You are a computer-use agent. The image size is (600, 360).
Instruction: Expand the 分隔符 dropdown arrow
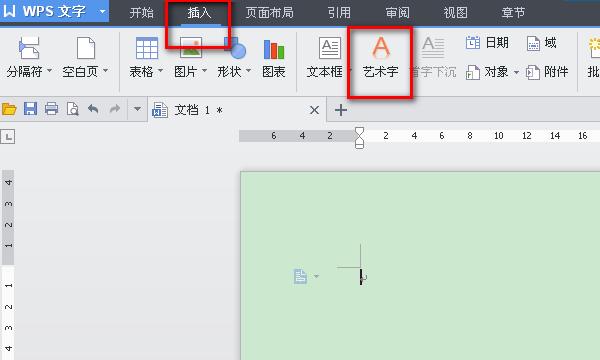[49, 71]
